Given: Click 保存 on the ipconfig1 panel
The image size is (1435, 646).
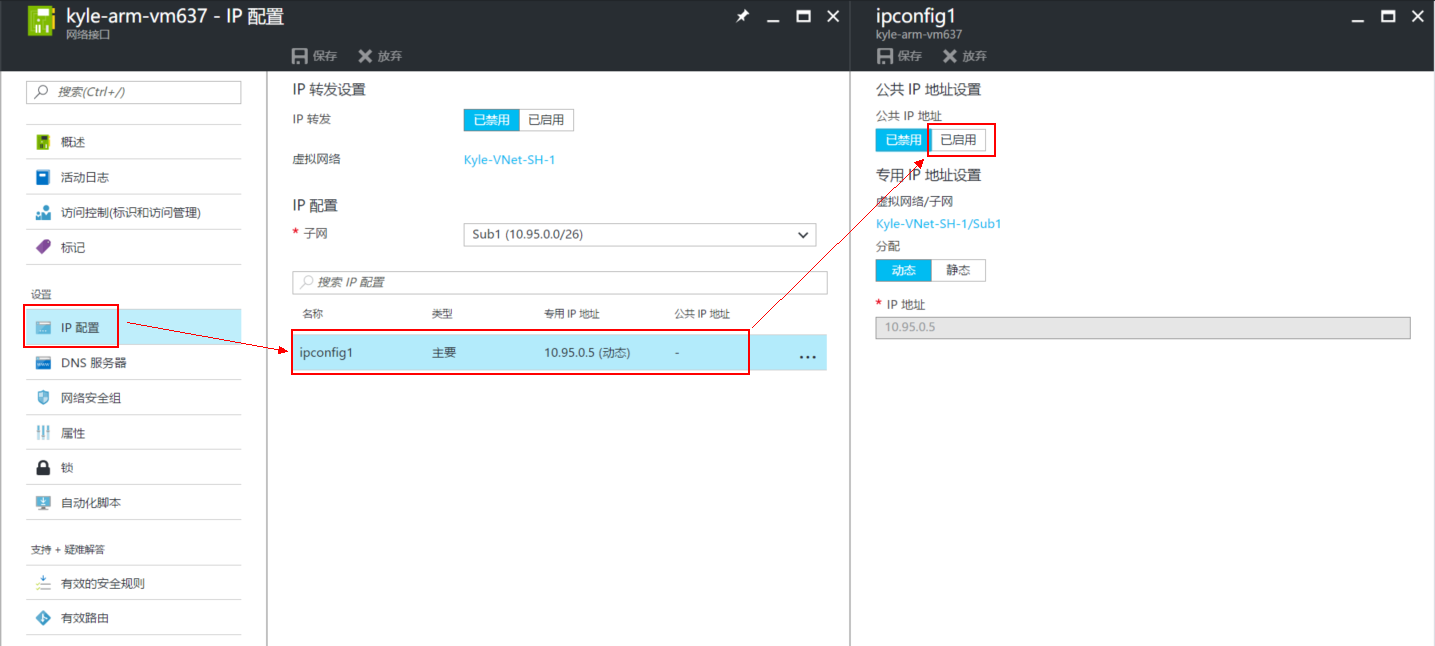Looking at the screenshot, I should (900, 55).
